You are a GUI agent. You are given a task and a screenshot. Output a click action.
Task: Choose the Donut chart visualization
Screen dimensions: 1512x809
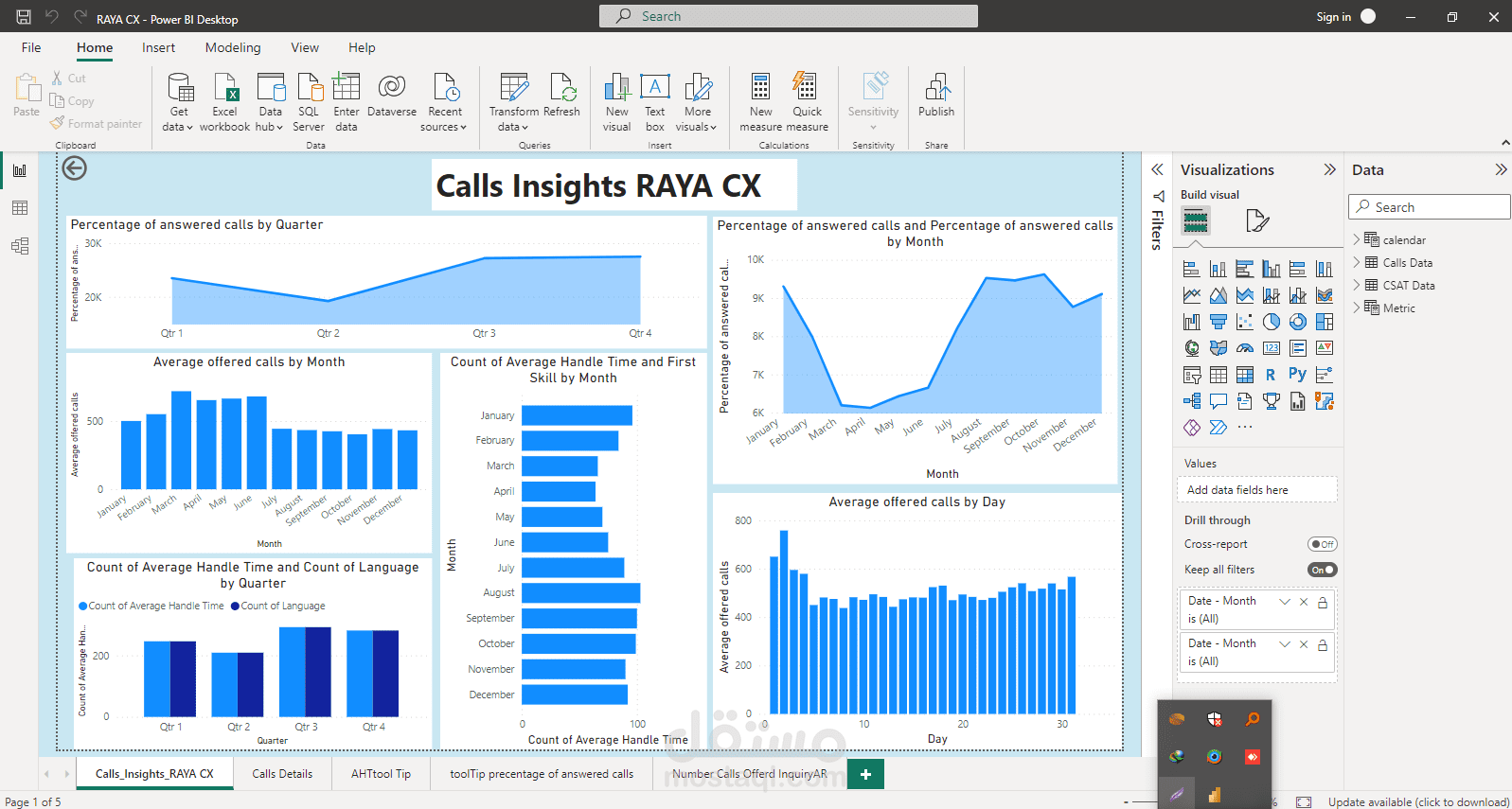pos(1298,322)
